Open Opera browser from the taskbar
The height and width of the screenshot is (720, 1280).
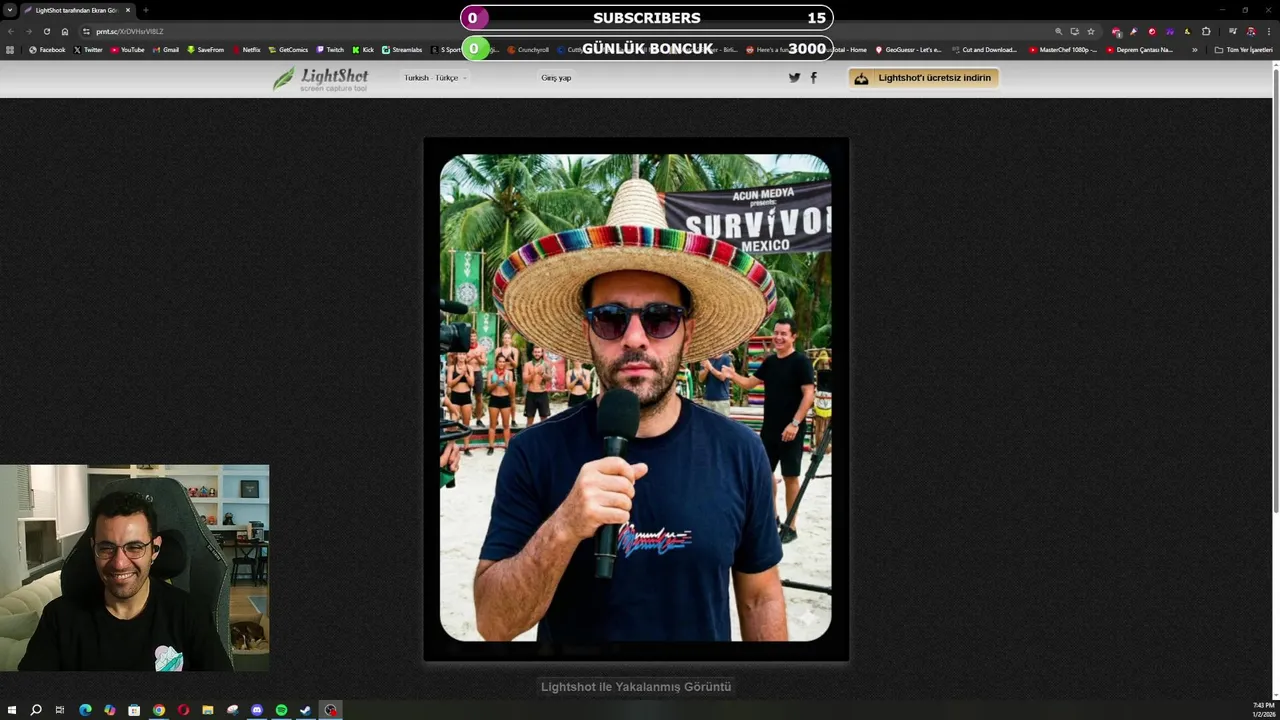coord(183,710)
